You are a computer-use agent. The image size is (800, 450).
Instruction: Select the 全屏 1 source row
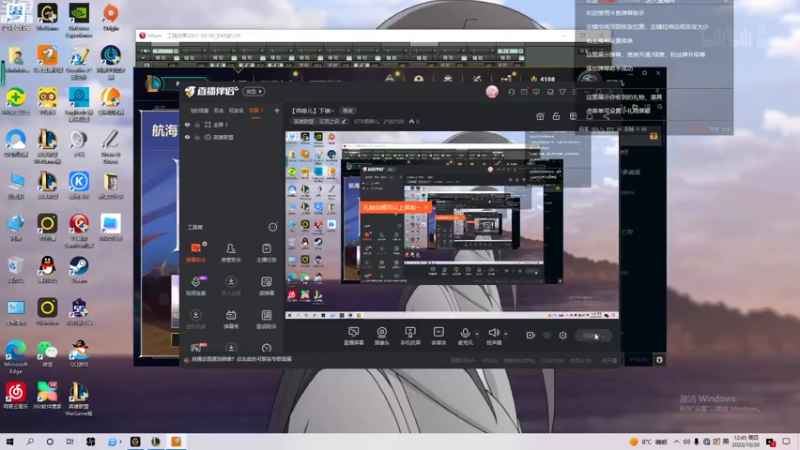pos(232,124)
